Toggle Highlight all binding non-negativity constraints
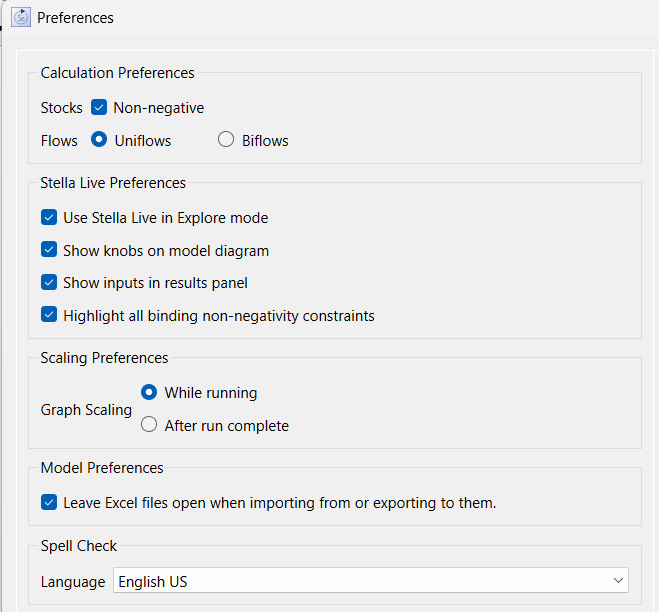659x612 pixels. [x=49, y=315]
